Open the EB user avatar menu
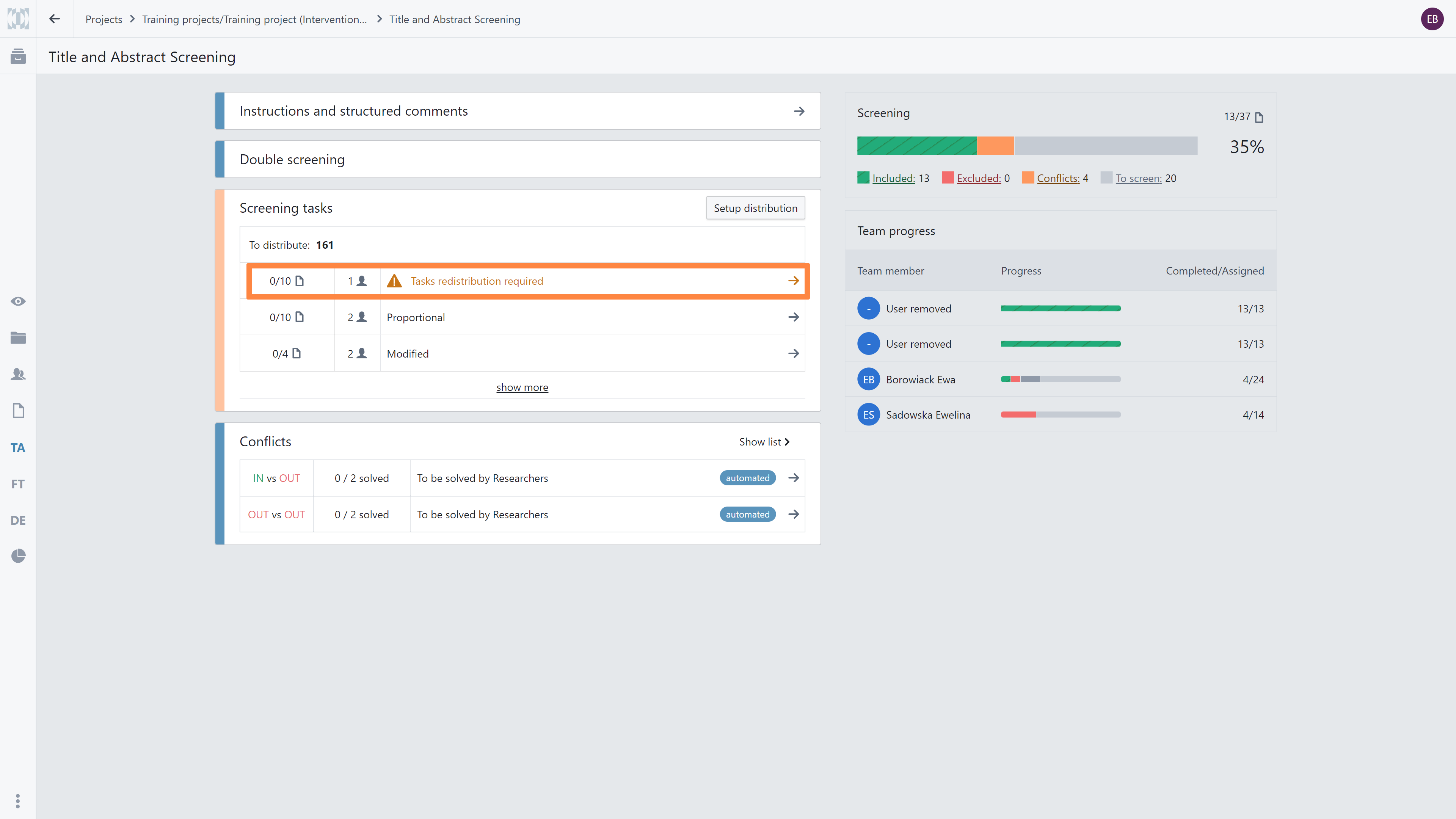The image size is (1456, 819). coord(1432,19)
